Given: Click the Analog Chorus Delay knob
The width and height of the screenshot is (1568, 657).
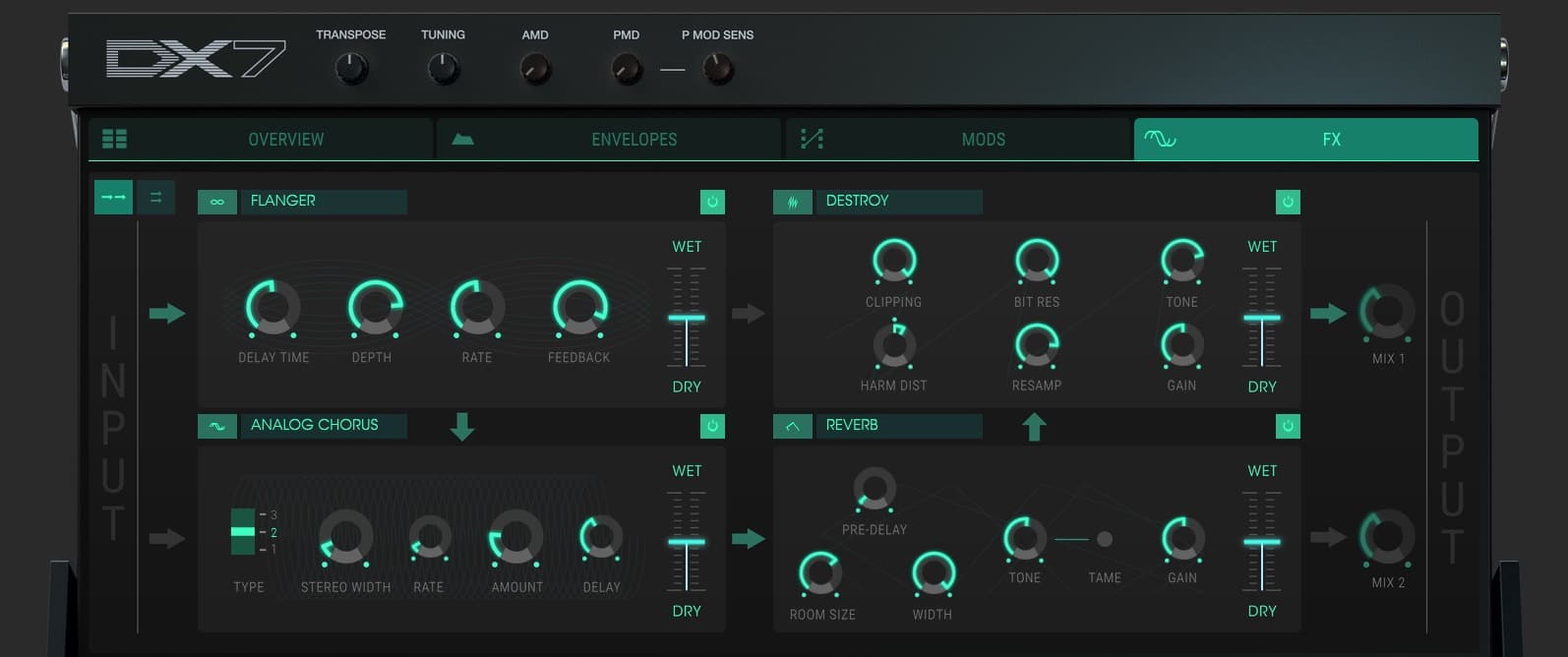Looking at the screenshot, I should [601, 538].
